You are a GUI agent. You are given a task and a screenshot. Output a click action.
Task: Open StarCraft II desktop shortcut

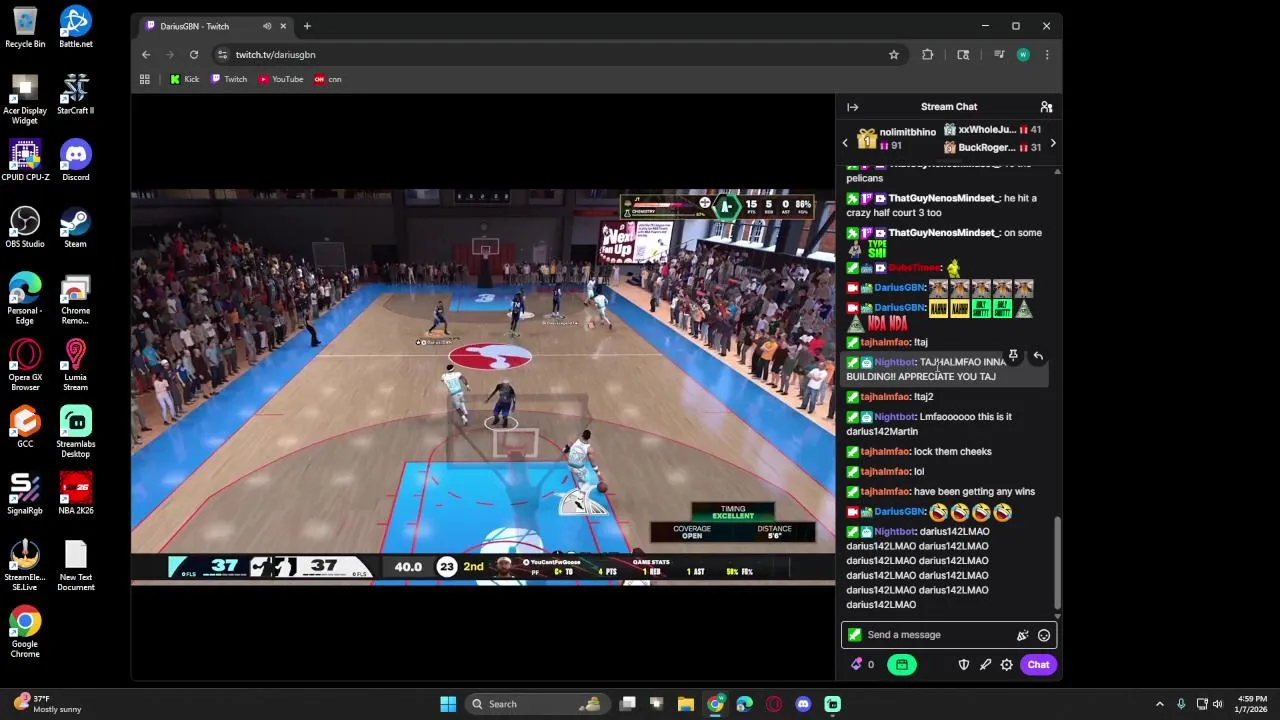[76, 94]
